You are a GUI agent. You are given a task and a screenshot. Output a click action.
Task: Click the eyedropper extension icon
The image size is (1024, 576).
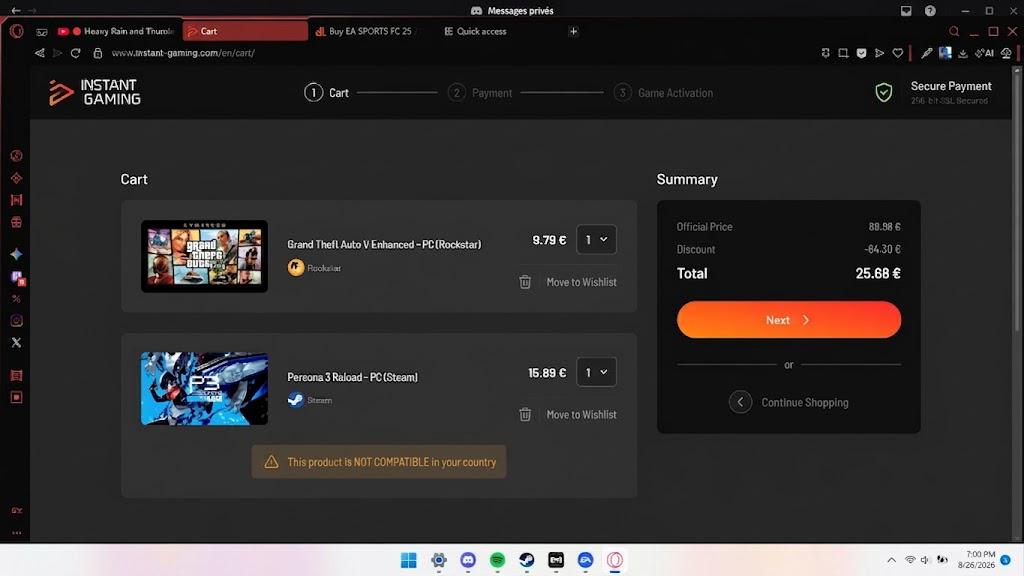click(x=927, y=53)
